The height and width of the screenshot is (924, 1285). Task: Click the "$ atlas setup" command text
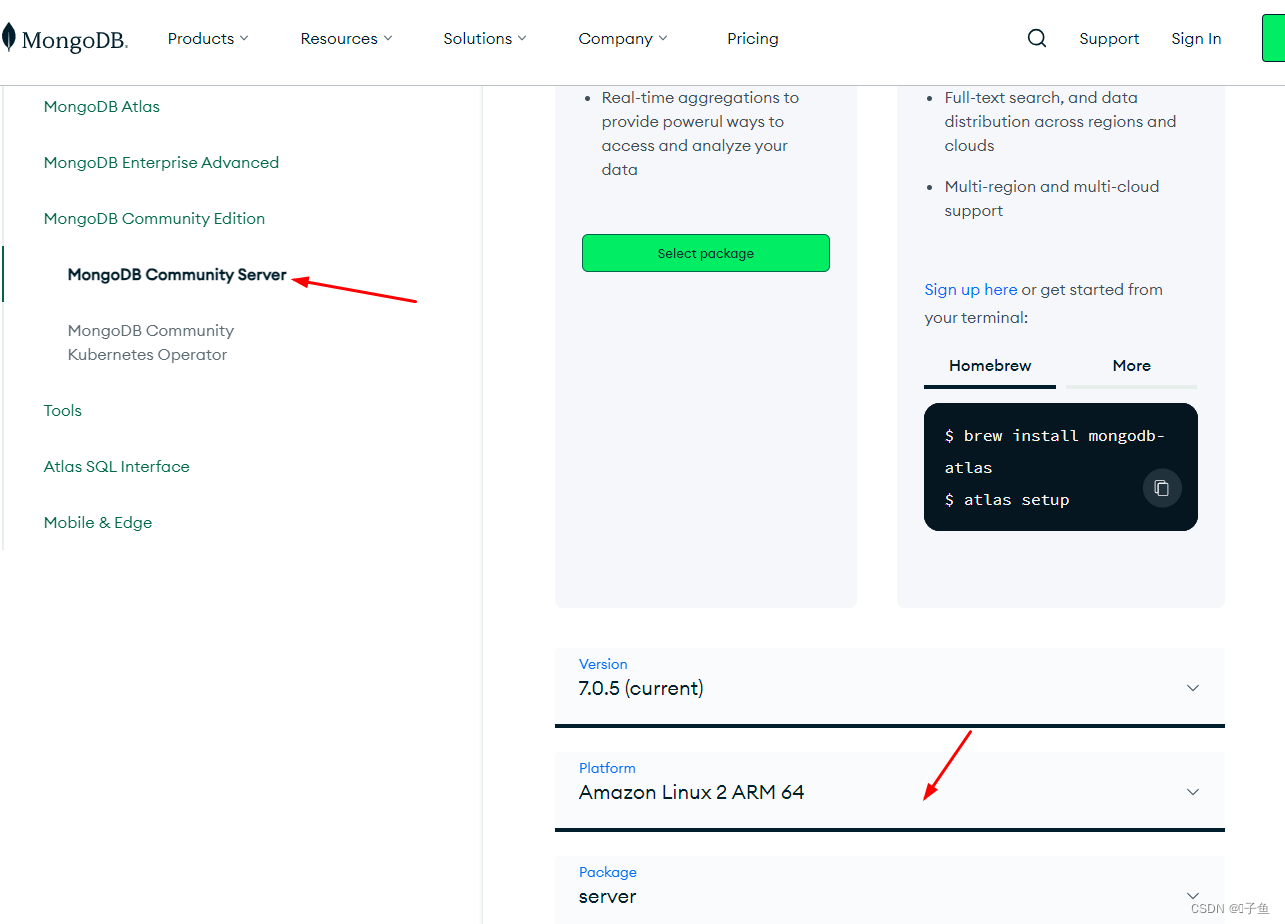coord(1007,499)
